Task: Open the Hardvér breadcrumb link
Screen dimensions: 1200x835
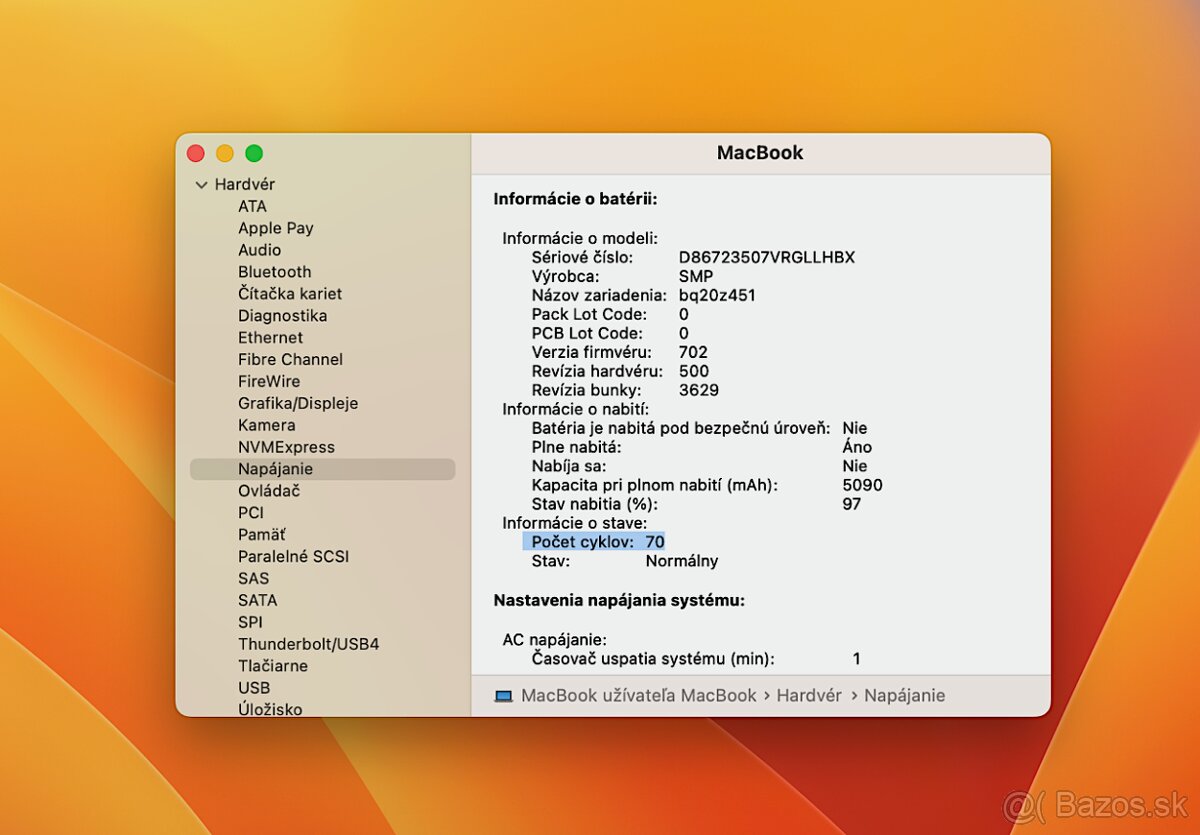Action: click(x=809, y=695)
